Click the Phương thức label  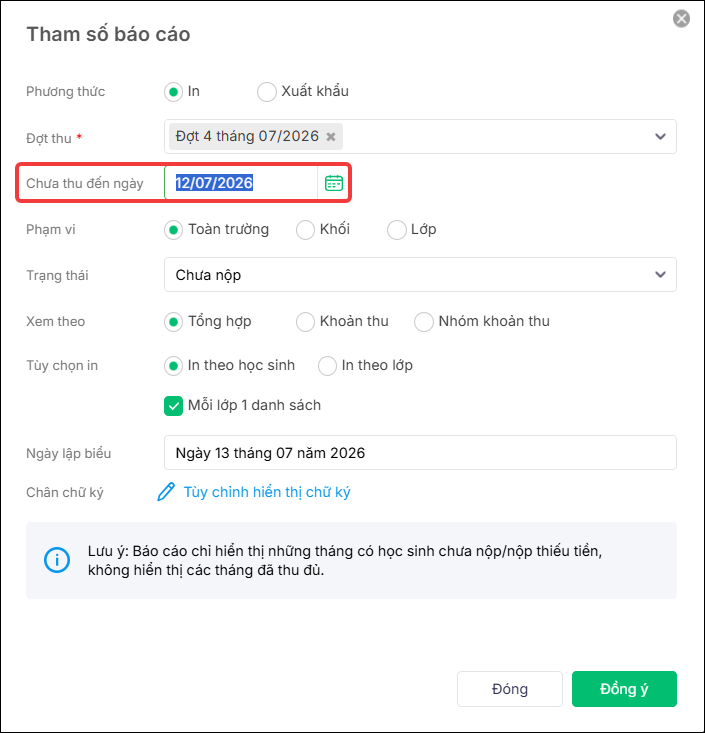click(65, 91)
